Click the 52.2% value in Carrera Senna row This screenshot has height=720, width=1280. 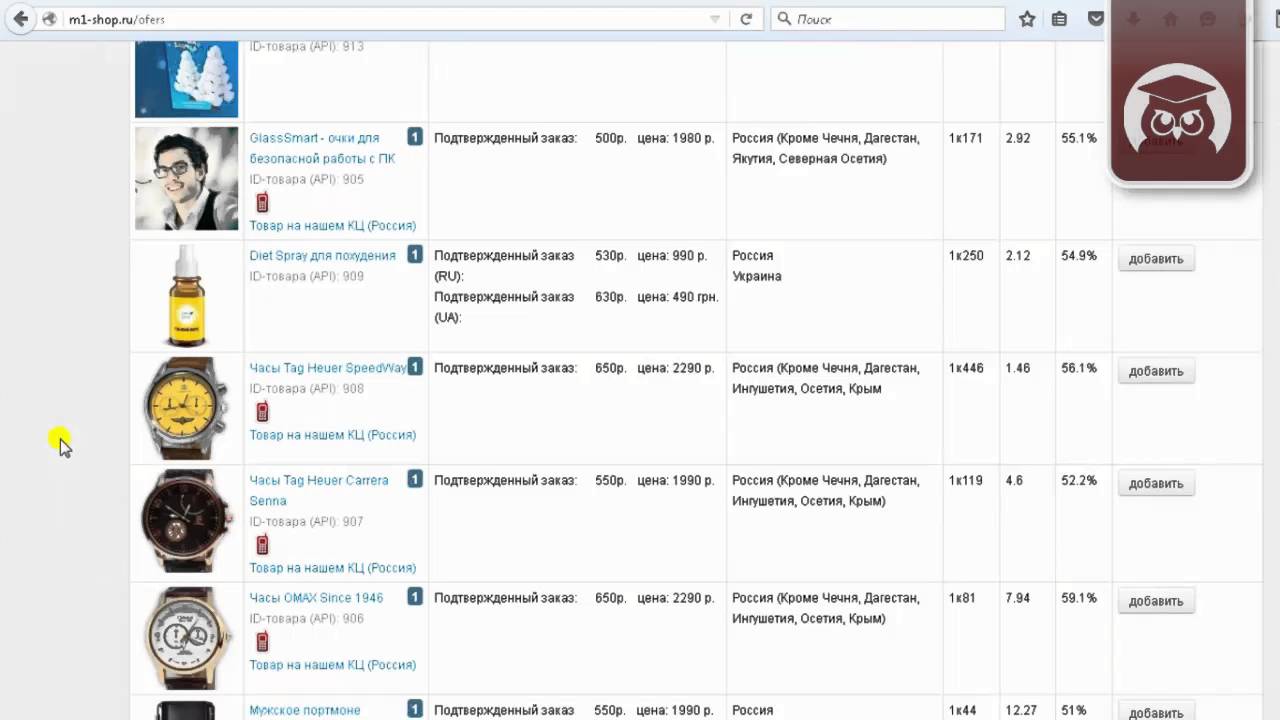coord(1079,480)
